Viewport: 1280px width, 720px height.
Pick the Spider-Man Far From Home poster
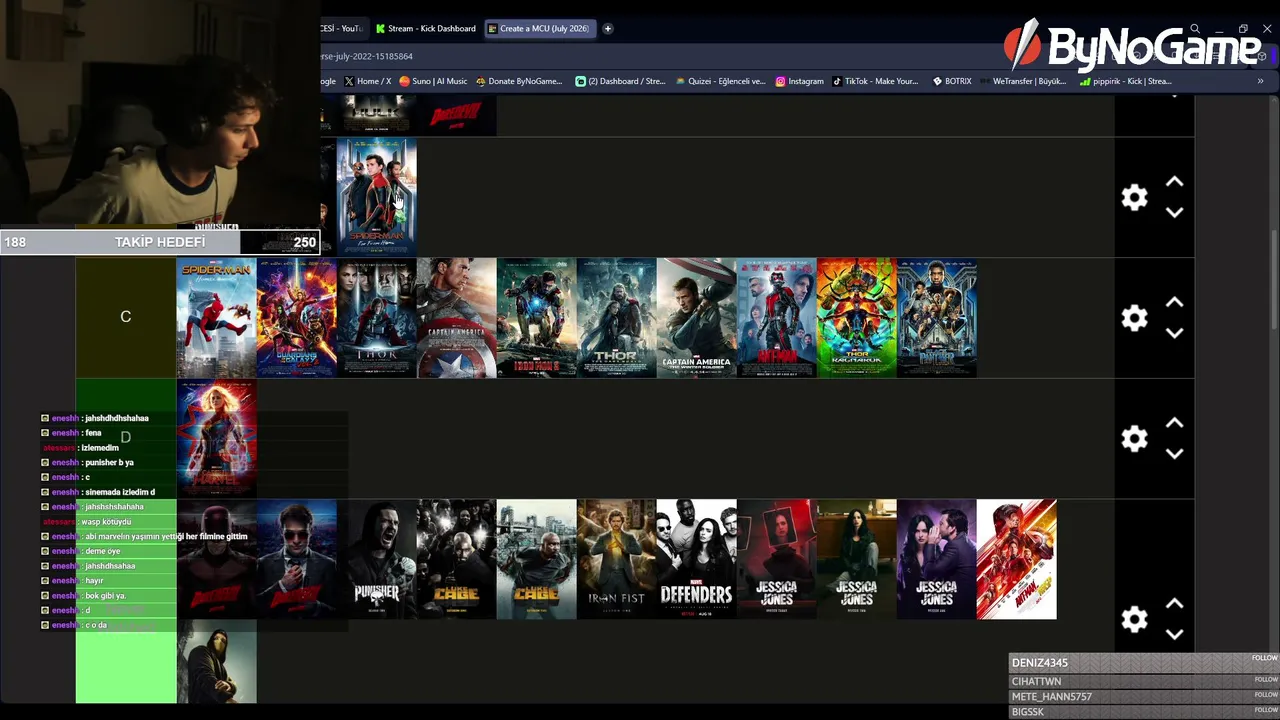click(377, 197)
